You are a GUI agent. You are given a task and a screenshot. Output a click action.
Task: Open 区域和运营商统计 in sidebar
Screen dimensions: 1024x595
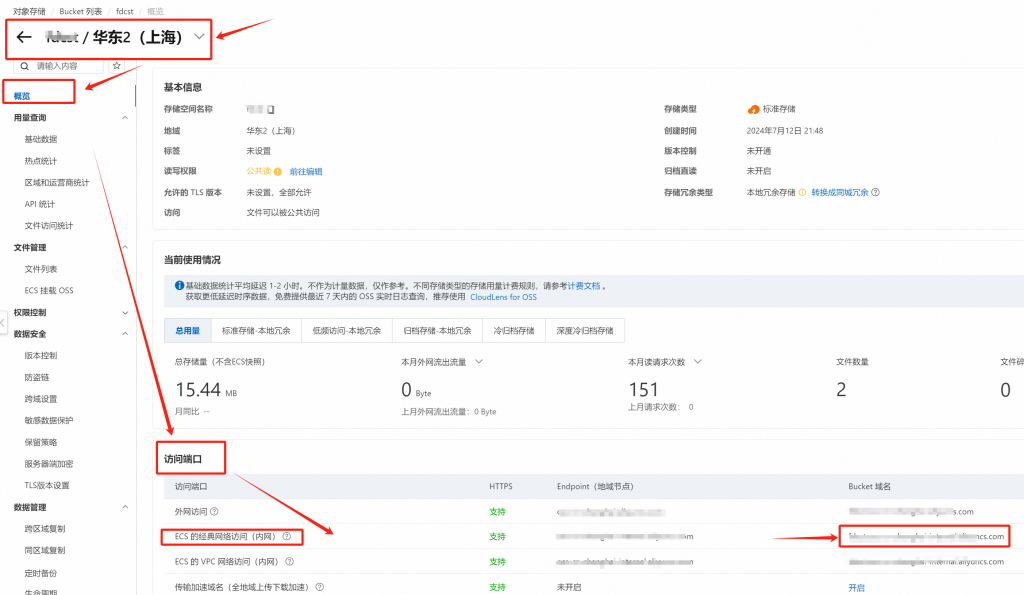tap(57, 182)
